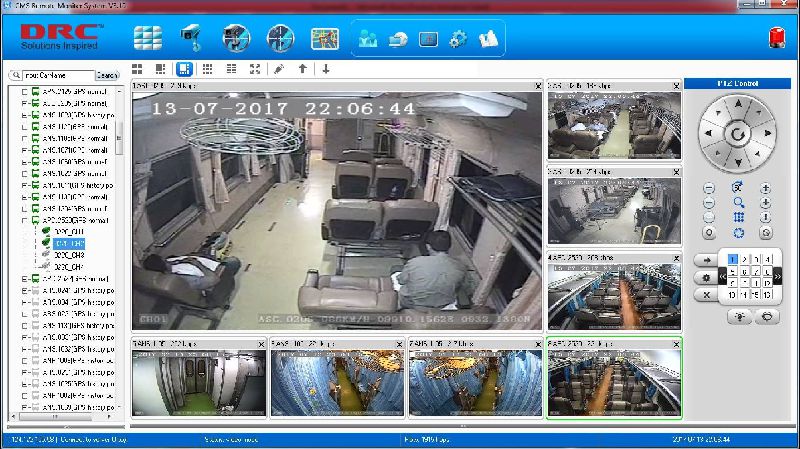Select channel CH4 in the device tree
Screen dimensions: 800x449
click(69, 267)
